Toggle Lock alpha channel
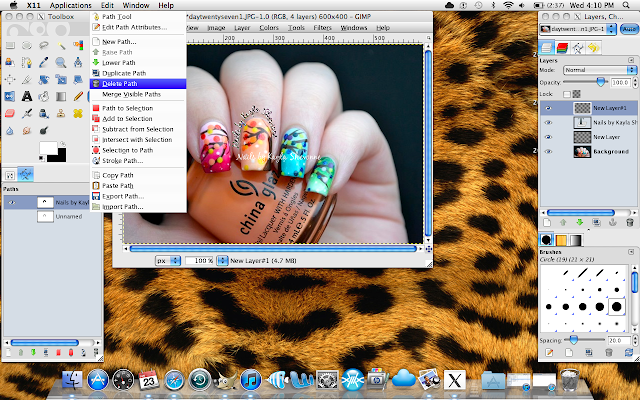 click(576, 94)
